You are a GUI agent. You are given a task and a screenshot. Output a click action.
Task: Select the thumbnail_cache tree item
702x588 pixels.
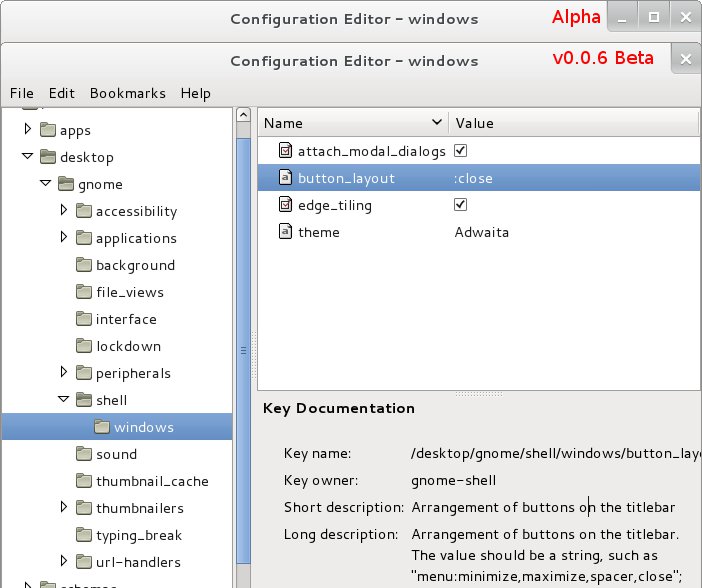pyautogui.click(x=152, y=481)
